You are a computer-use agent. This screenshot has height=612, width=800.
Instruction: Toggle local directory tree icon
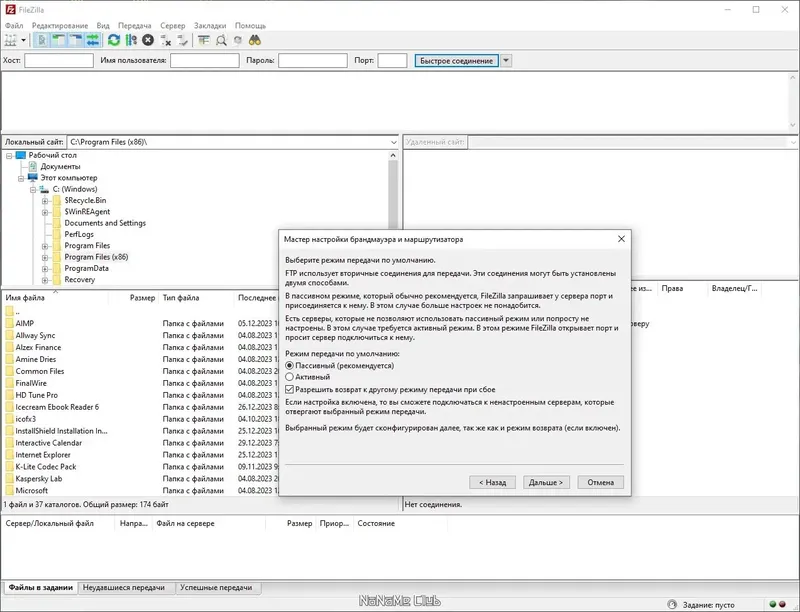pyautogui.click(x=59, y=40)
